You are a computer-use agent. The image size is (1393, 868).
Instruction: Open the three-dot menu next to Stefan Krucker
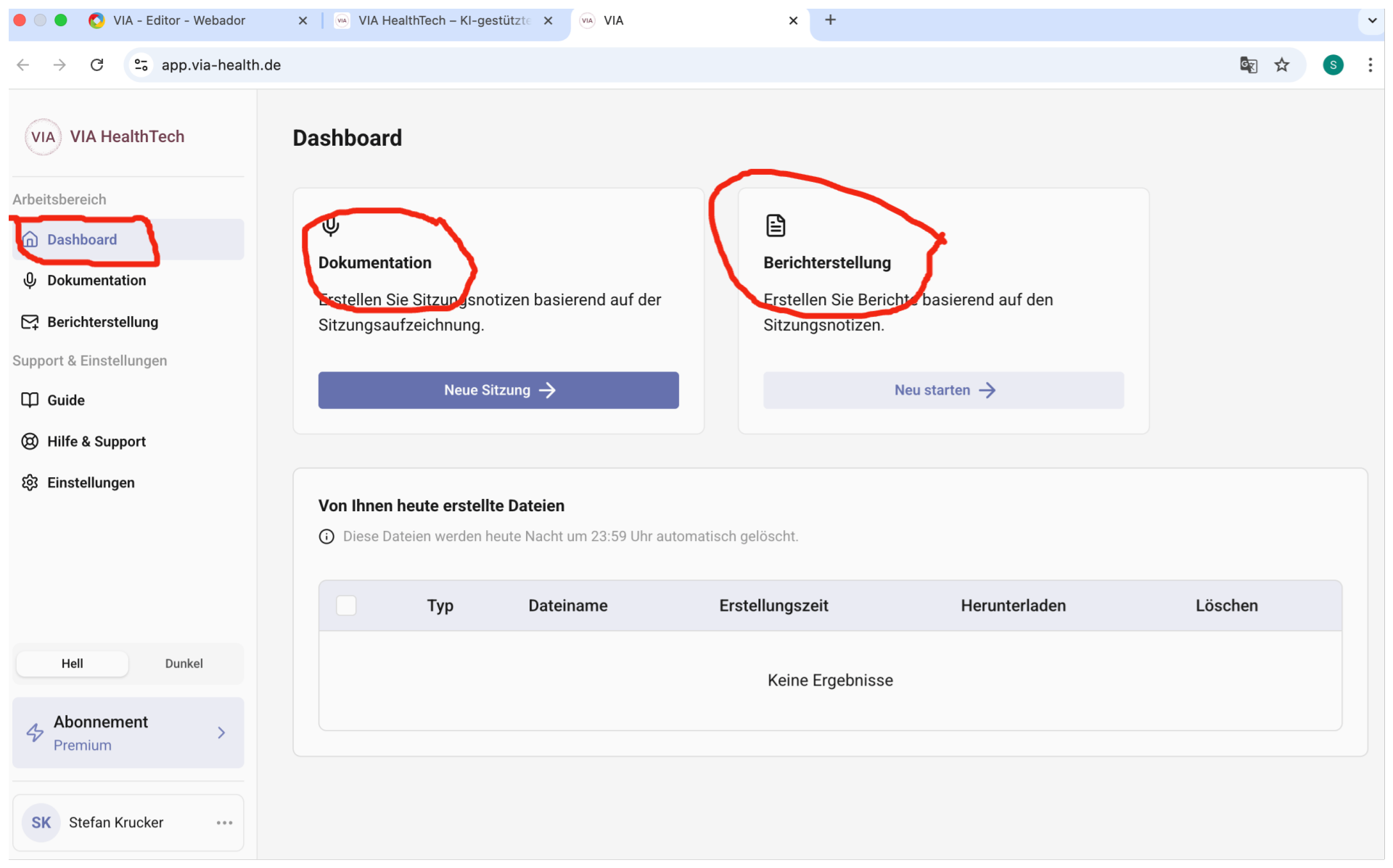tap(224, 823)
